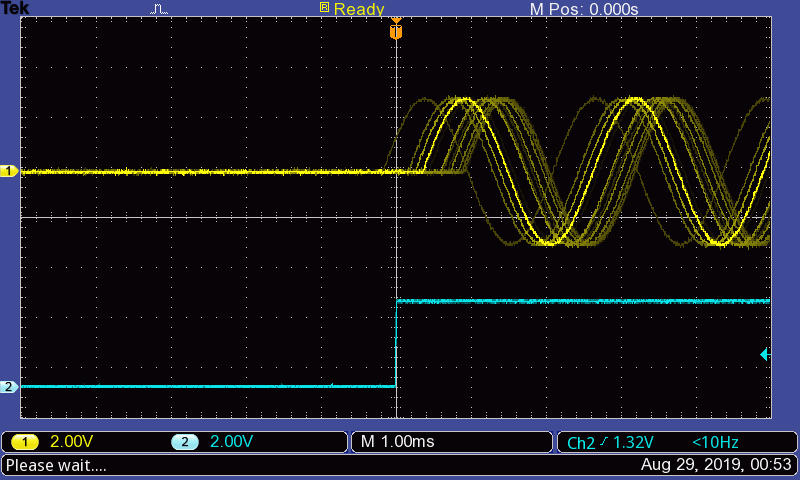
Task: Select the cyan channel 2 ground marker
Action: click(x=9, y=387)
